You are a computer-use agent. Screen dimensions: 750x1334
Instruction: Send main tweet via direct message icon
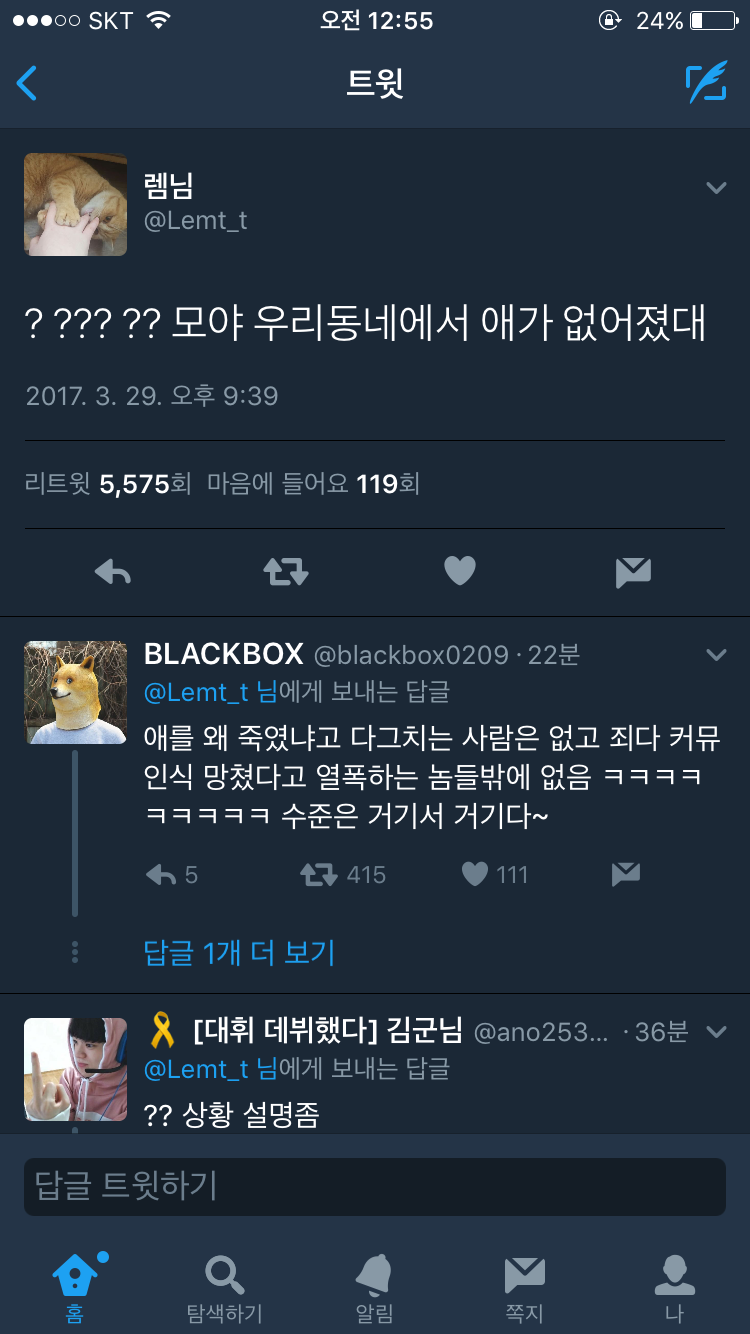634,572
